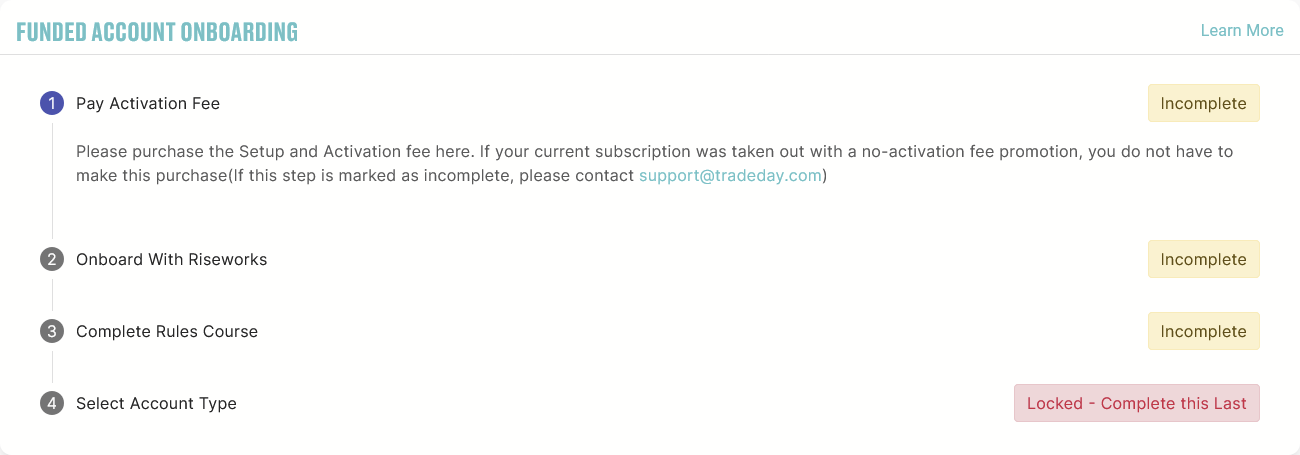The width and height of the screenshot is (1300, 455).
Task: Click Incomplete badge beside Onboard With Riseworks
Action: (1203, 259)
